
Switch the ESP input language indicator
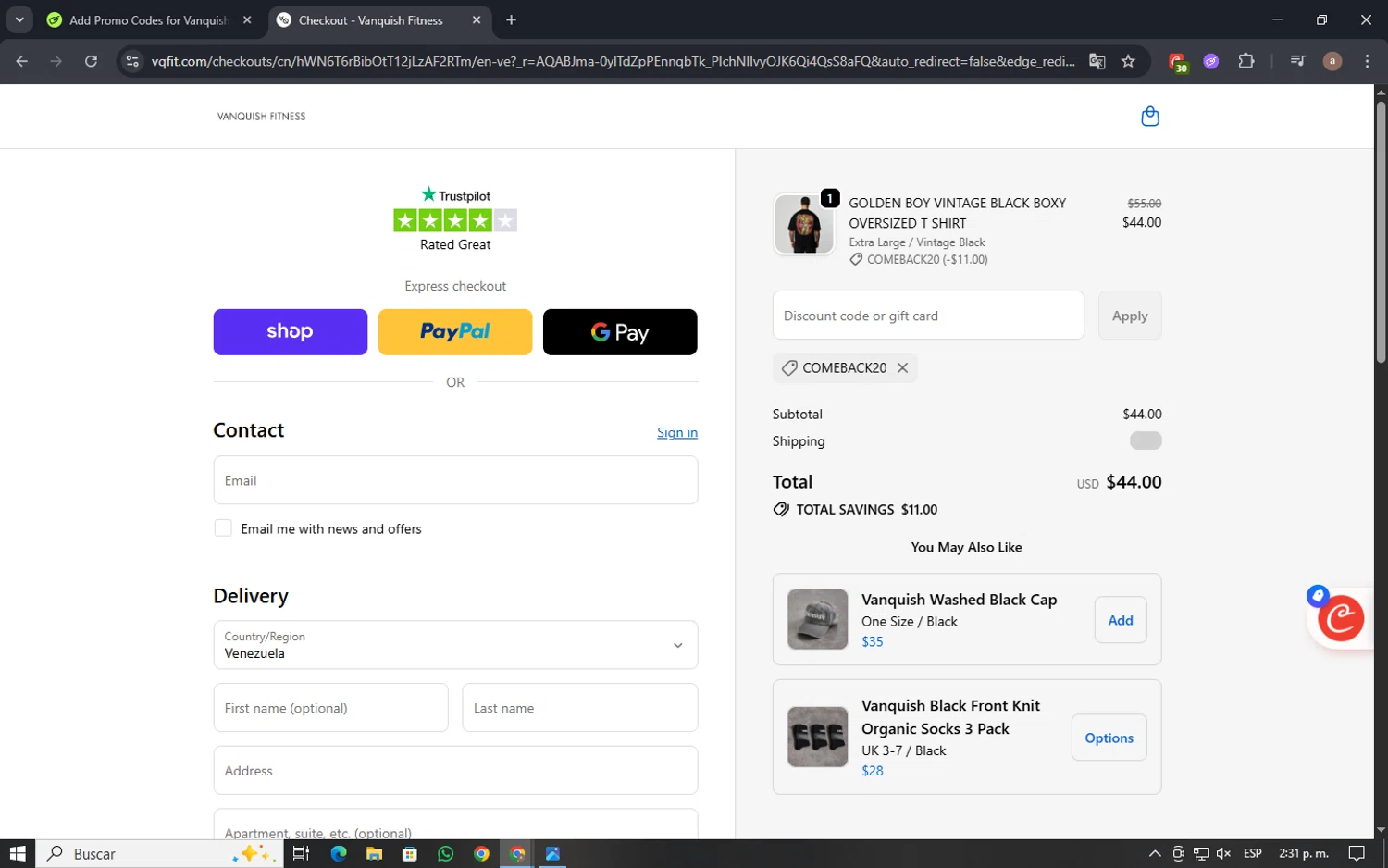[1253, 853]
